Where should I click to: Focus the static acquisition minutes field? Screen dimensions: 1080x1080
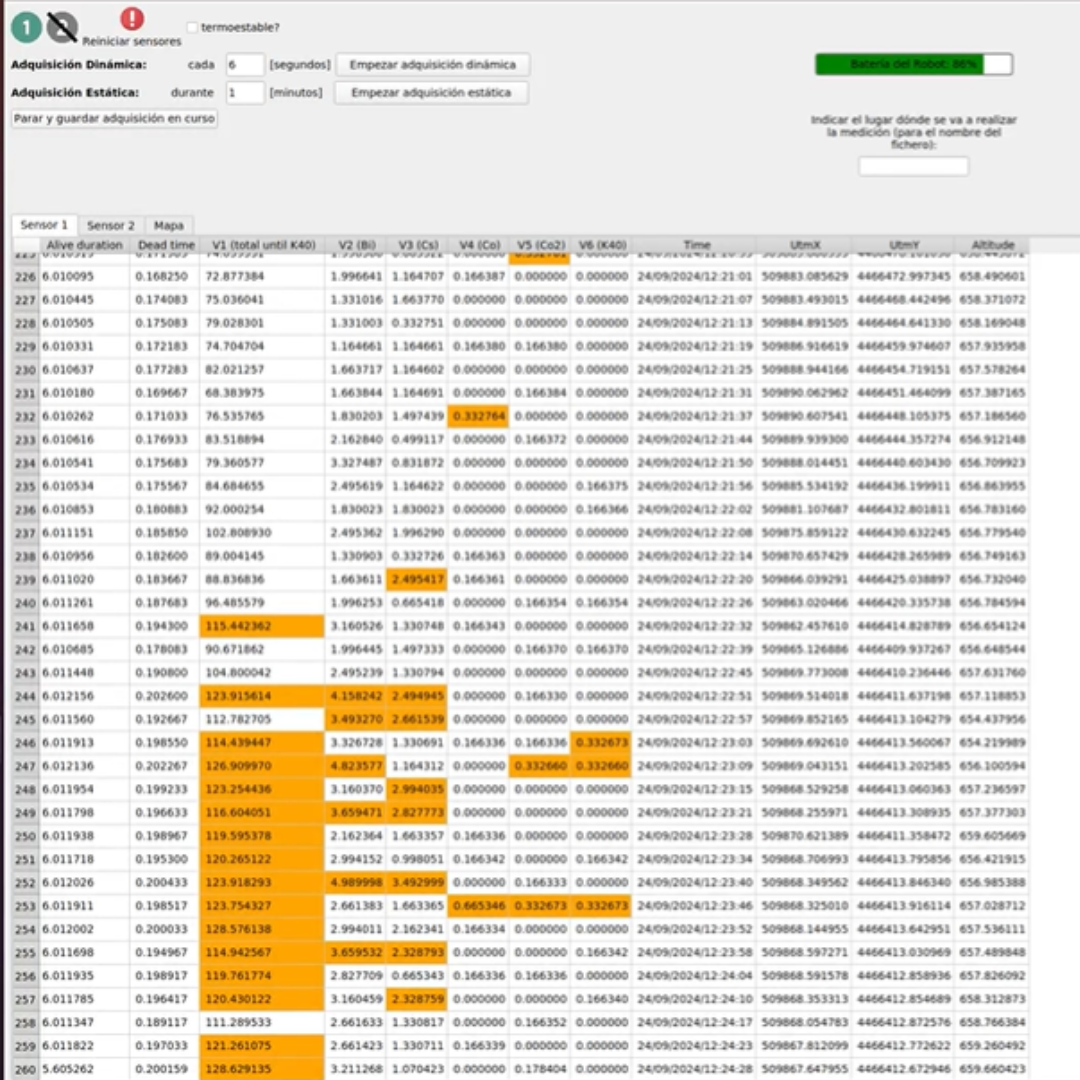[x=245, y=93]
